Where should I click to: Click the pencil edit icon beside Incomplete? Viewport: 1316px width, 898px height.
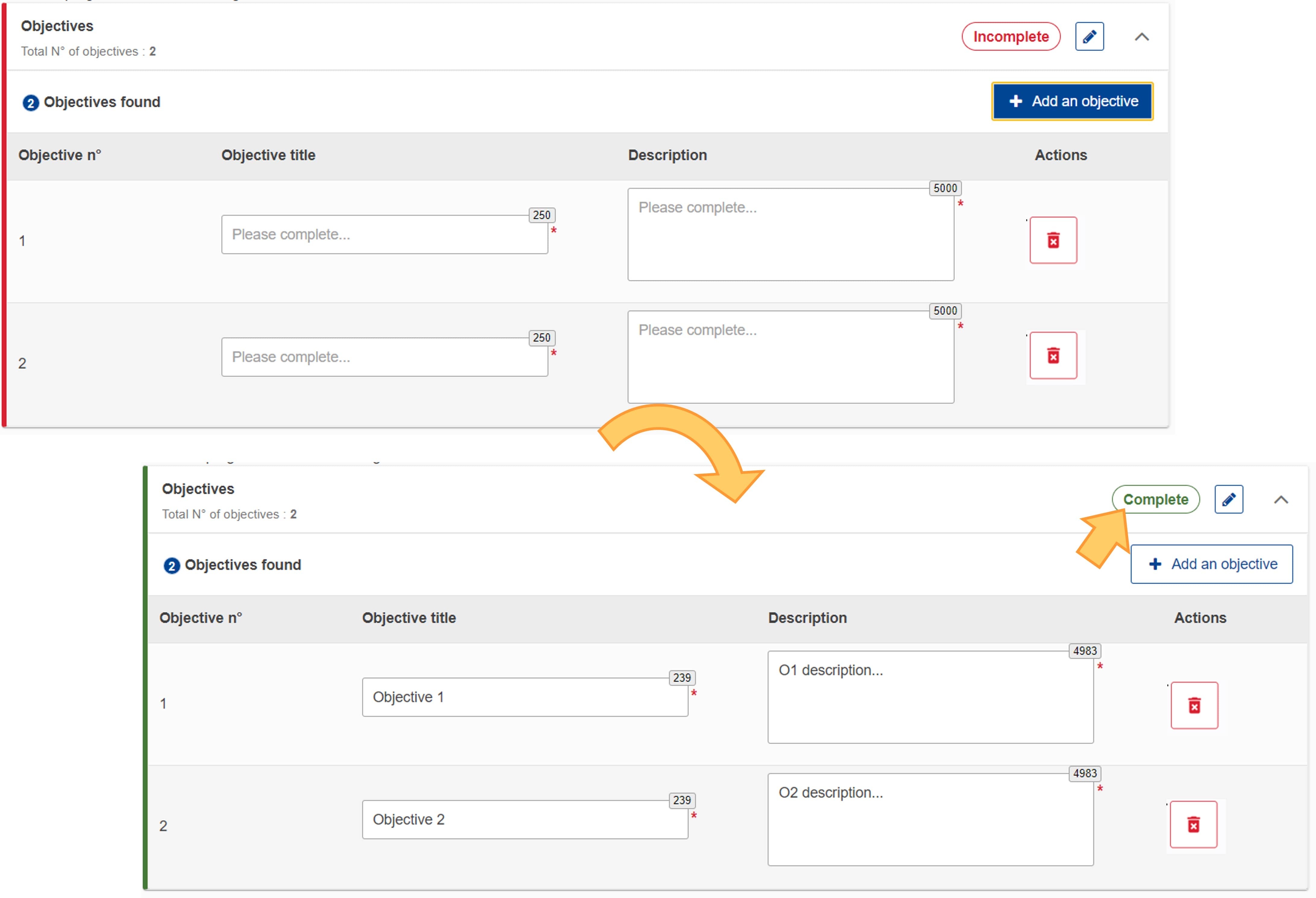tap(1090, 37)
